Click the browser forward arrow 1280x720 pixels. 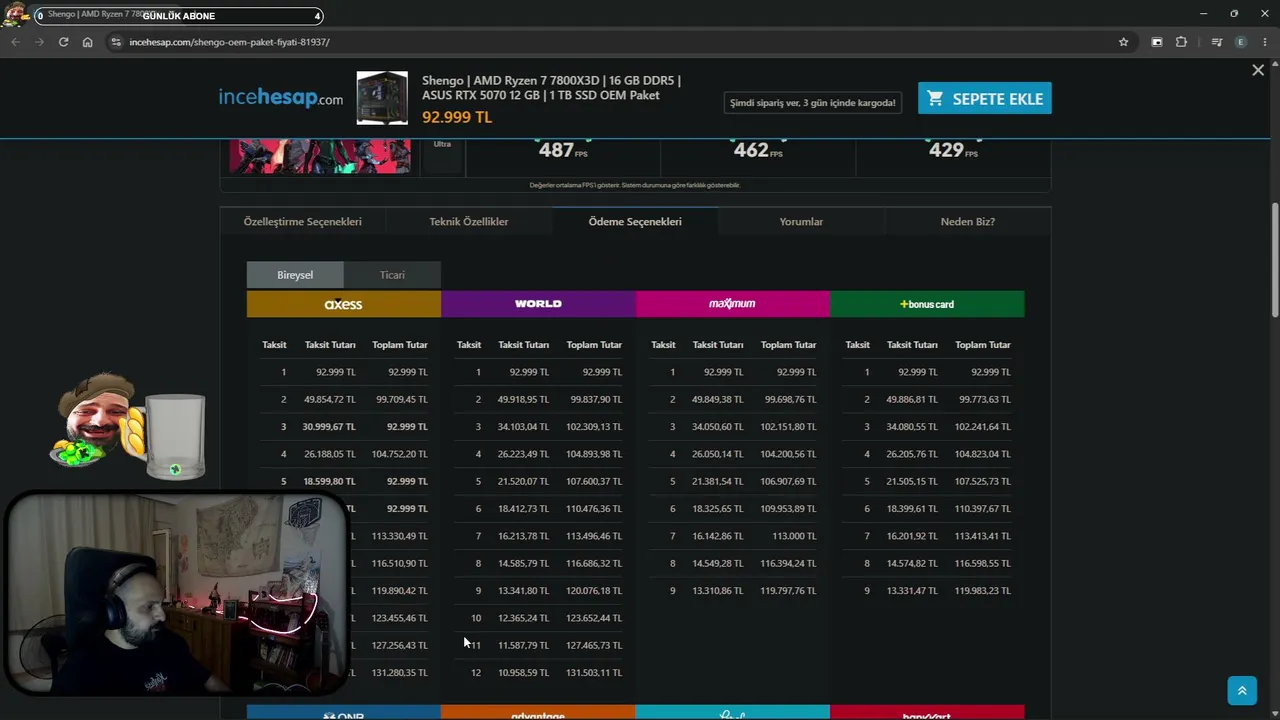(39, 42)
